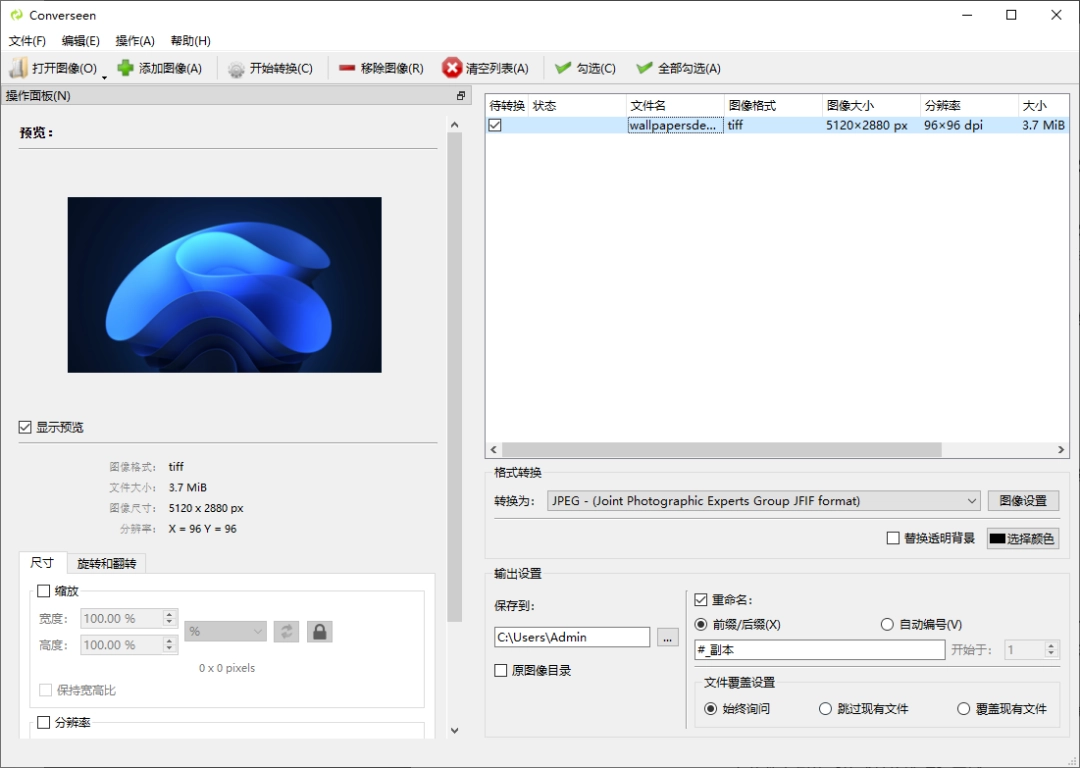Click the padlock aspect ratio lock icon

click(319, 631)
